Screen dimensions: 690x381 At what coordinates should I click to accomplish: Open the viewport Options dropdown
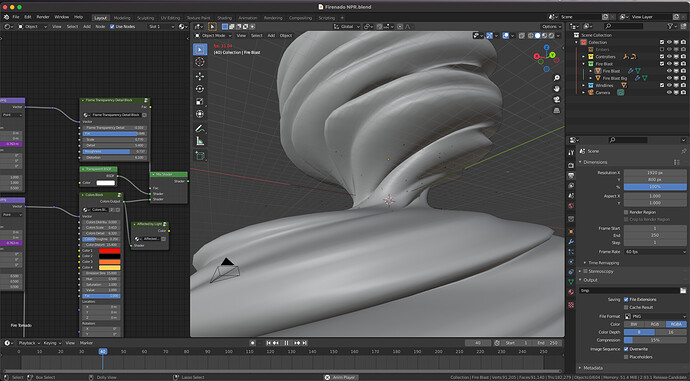click(551, 27)
